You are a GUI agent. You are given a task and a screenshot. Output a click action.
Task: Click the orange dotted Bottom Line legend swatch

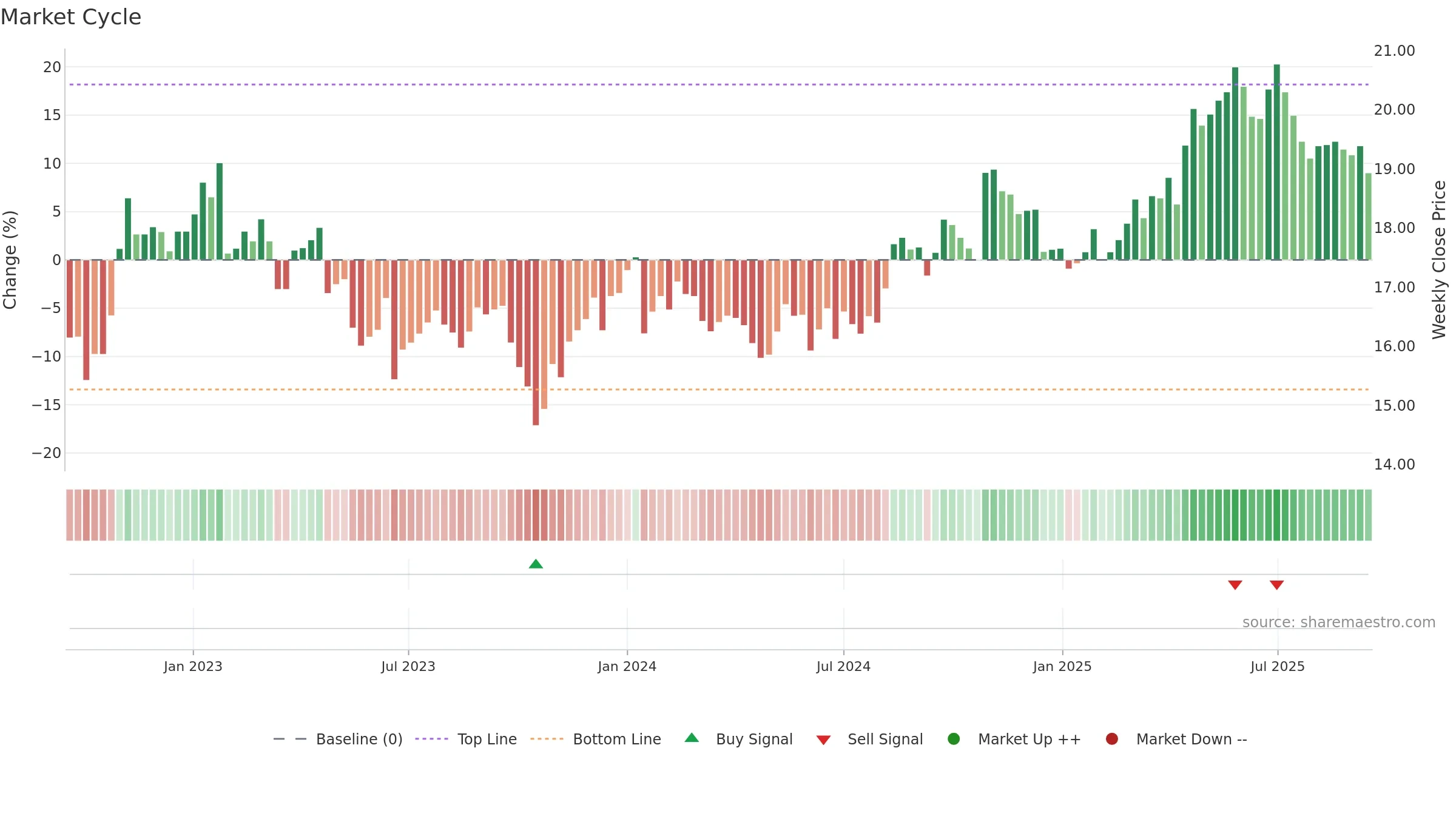pyautogui.click(x=547, y=739)
